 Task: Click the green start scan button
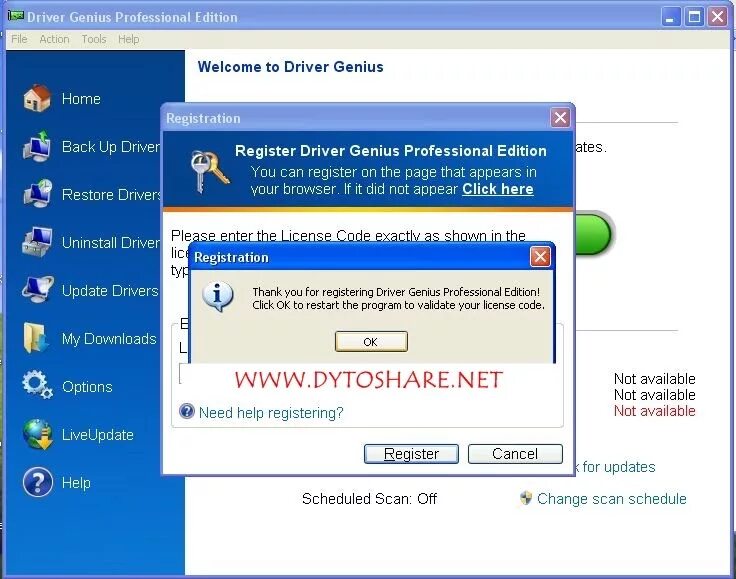594,234
